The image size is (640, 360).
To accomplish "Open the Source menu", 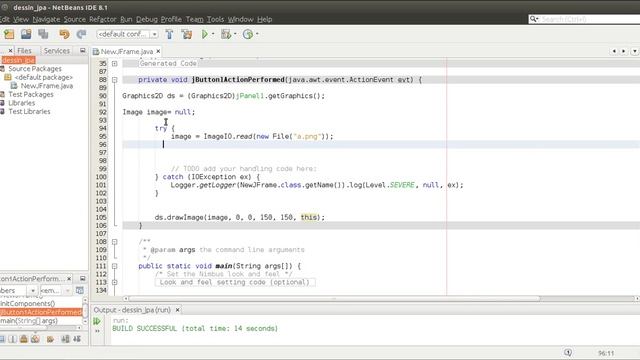I will [x=75, y=19].
